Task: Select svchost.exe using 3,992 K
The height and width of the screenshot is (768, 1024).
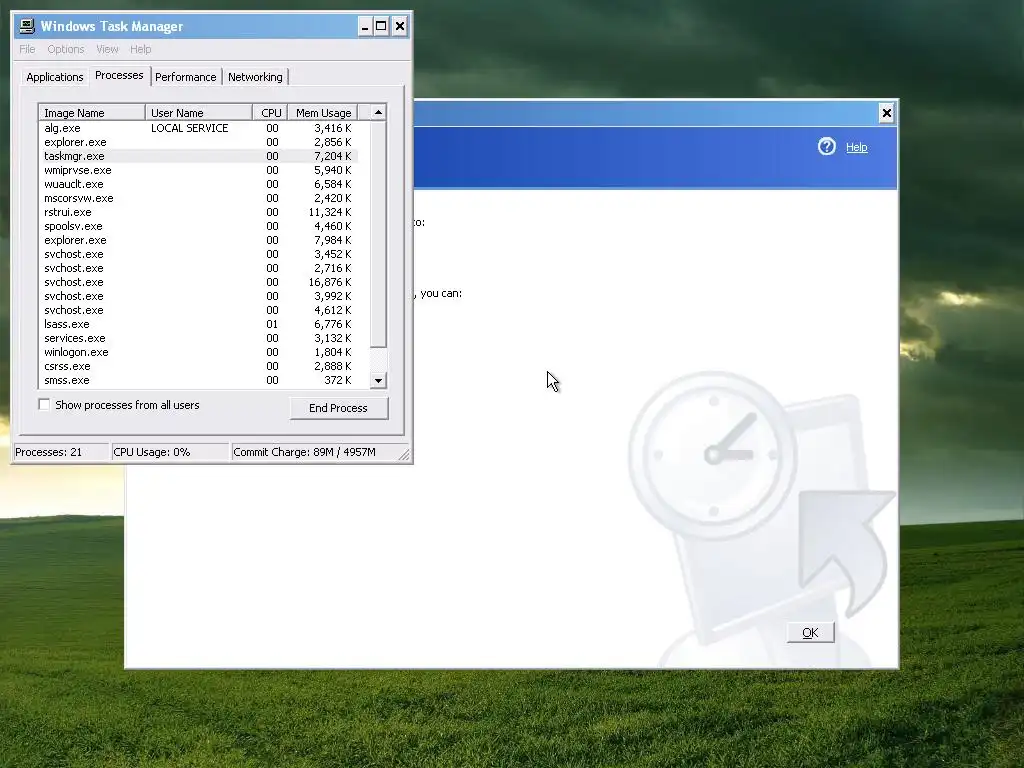Action: (x=199, y=296)
